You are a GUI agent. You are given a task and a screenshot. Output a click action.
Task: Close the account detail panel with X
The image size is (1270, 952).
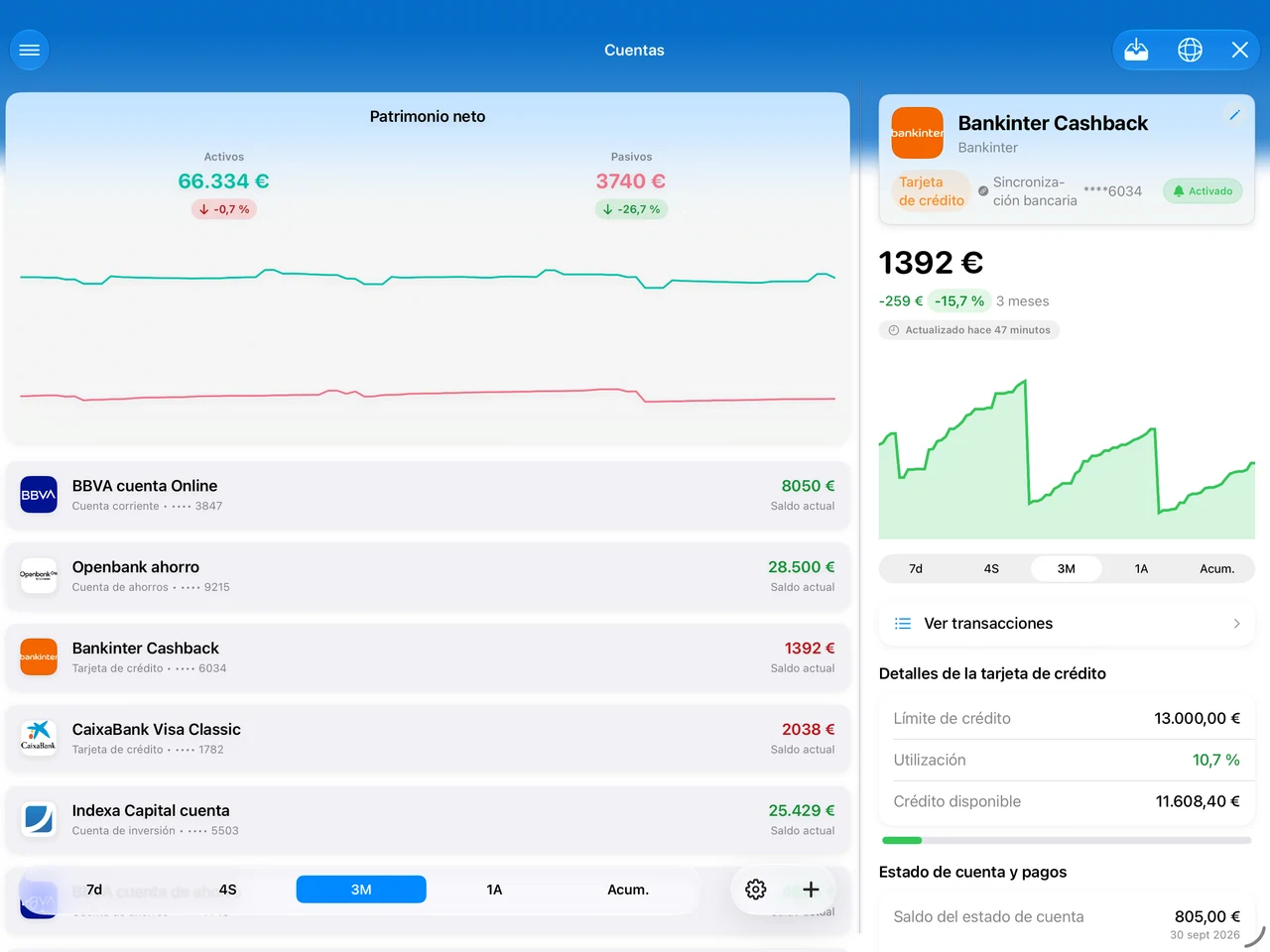pyautogui.click(x=1240, y=50)
